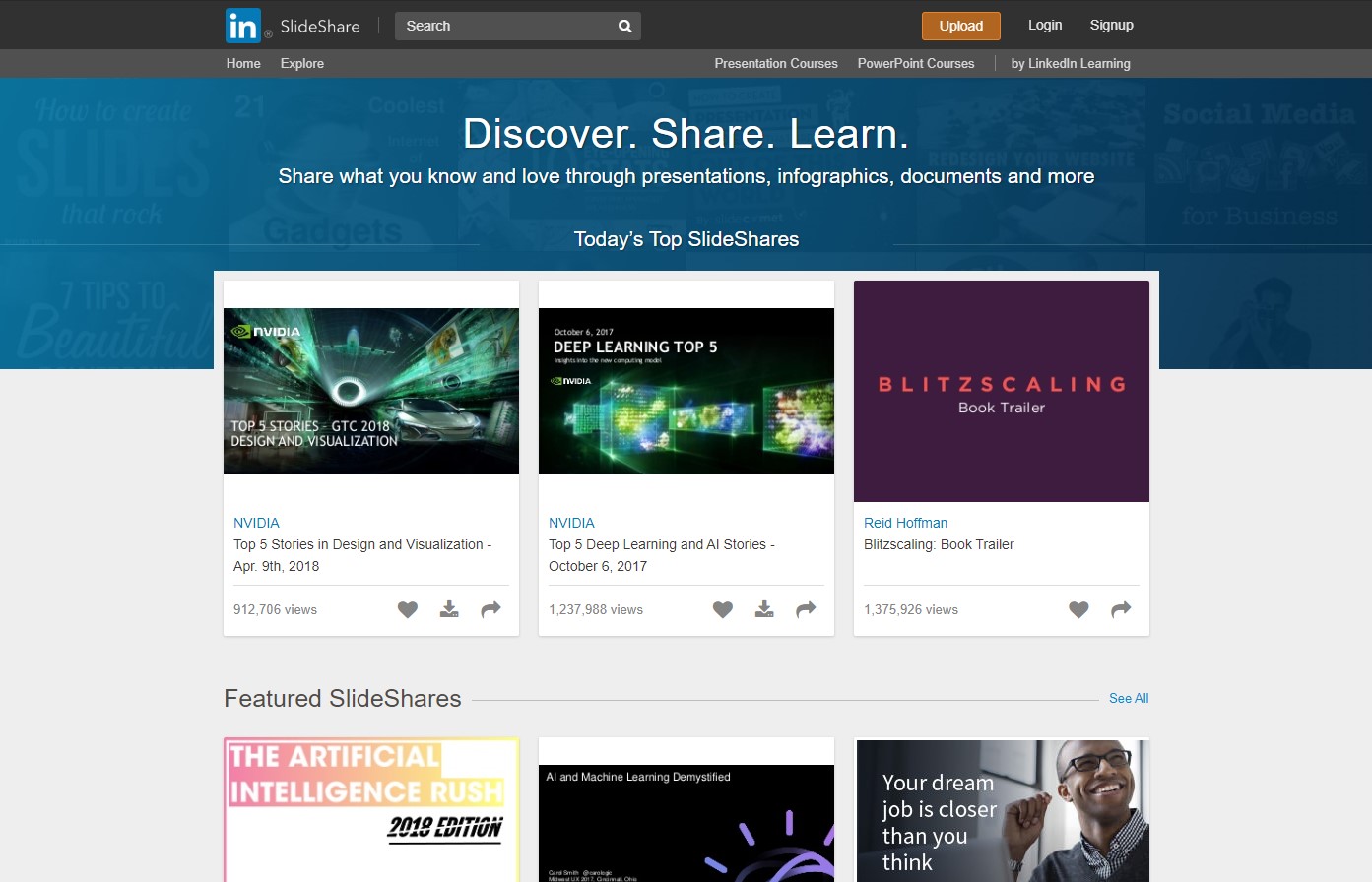Open 'Top 5 Stories in Design and Visualization' title

pyautogui.click(x=362, y=555)
